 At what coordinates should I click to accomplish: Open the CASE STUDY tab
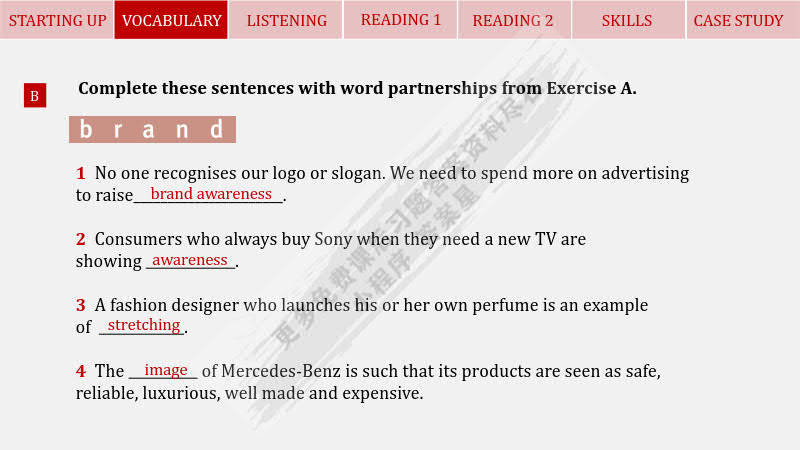tap(743, 20)
